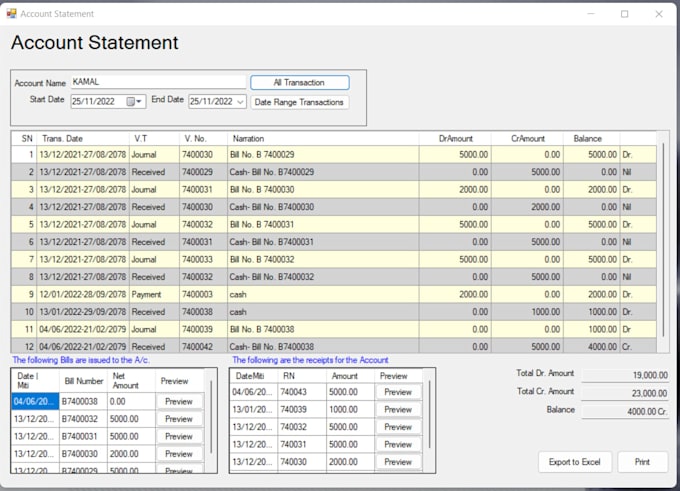Image resolution: width=680 pixels, height=491 pixels.
Task: Preview bill B7400030
Action: click(179, 454)
